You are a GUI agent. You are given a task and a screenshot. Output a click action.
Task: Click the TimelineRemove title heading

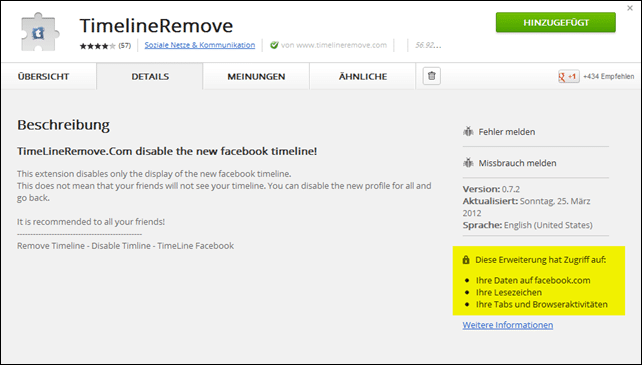pos(156,25)
